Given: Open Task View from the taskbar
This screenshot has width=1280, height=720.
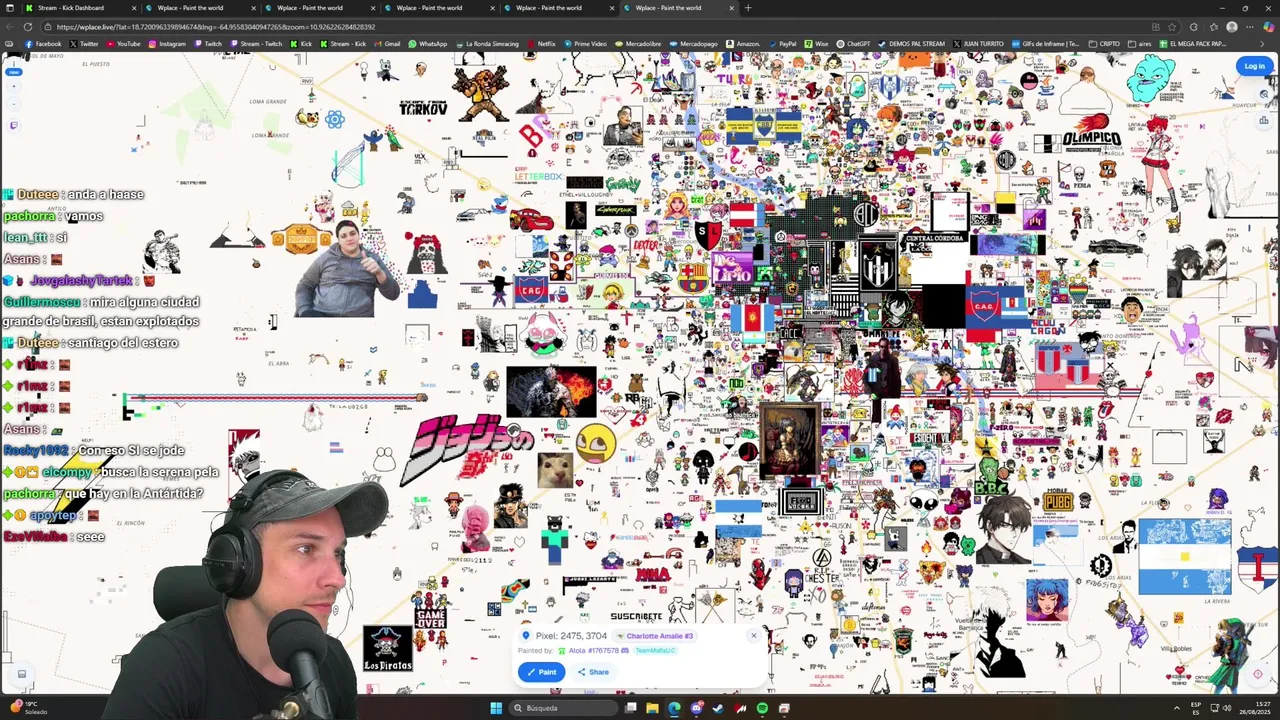Looking at the screenshot, I should [x=631, y=708].
